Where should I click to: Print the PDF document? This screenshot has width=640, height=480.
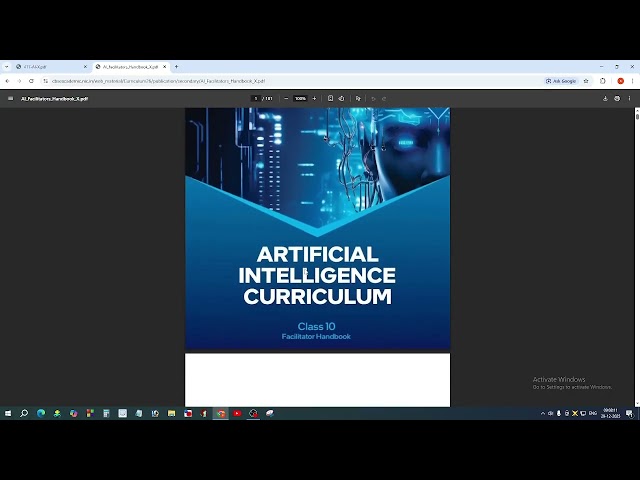(617, 99)
